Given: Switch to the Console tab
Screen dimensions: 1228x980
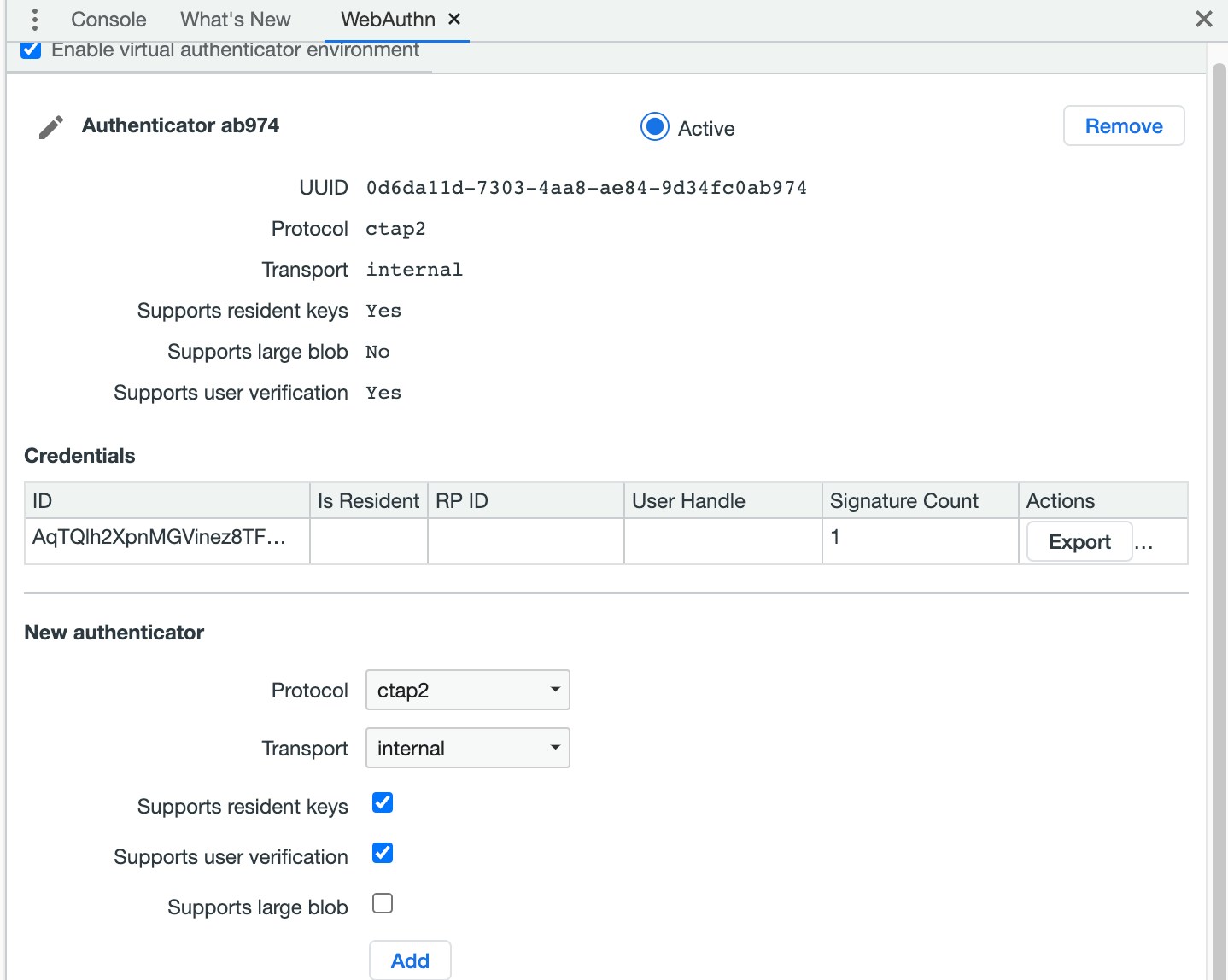Looking at the screenshot, I should [108, 20].
